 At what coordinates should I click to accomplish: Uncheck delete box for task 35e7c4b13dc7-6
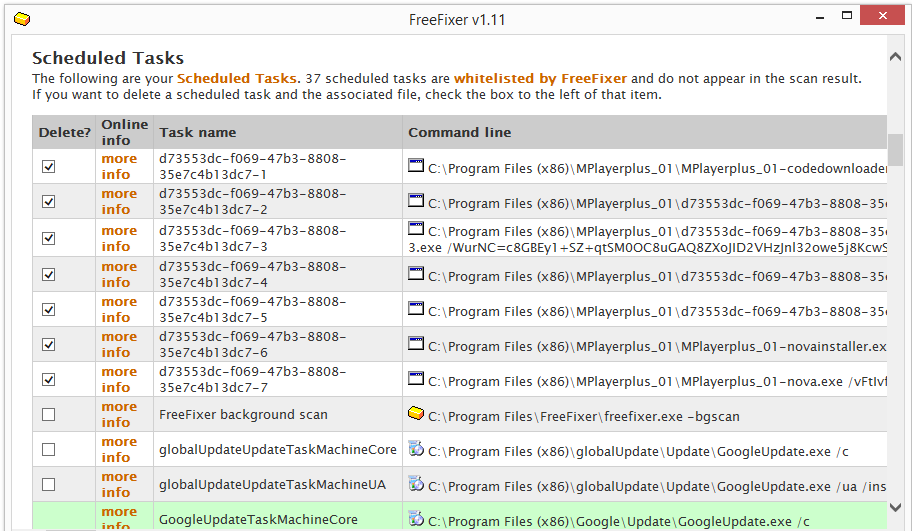click(x=49, y=344)
